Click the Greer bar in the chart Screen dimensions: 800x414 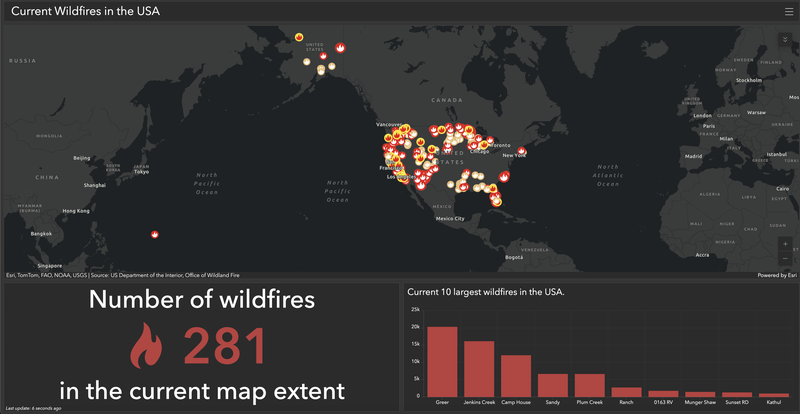tap(442, 361)
